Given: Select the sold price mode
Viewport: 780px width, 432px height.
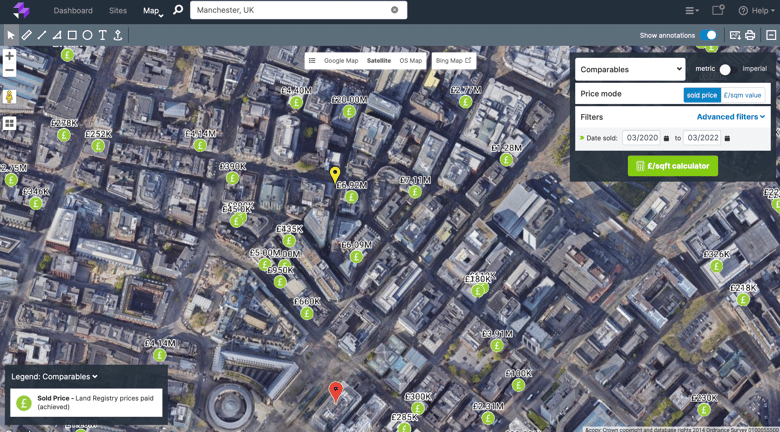Looking at the screenshot, I should 702,95.
